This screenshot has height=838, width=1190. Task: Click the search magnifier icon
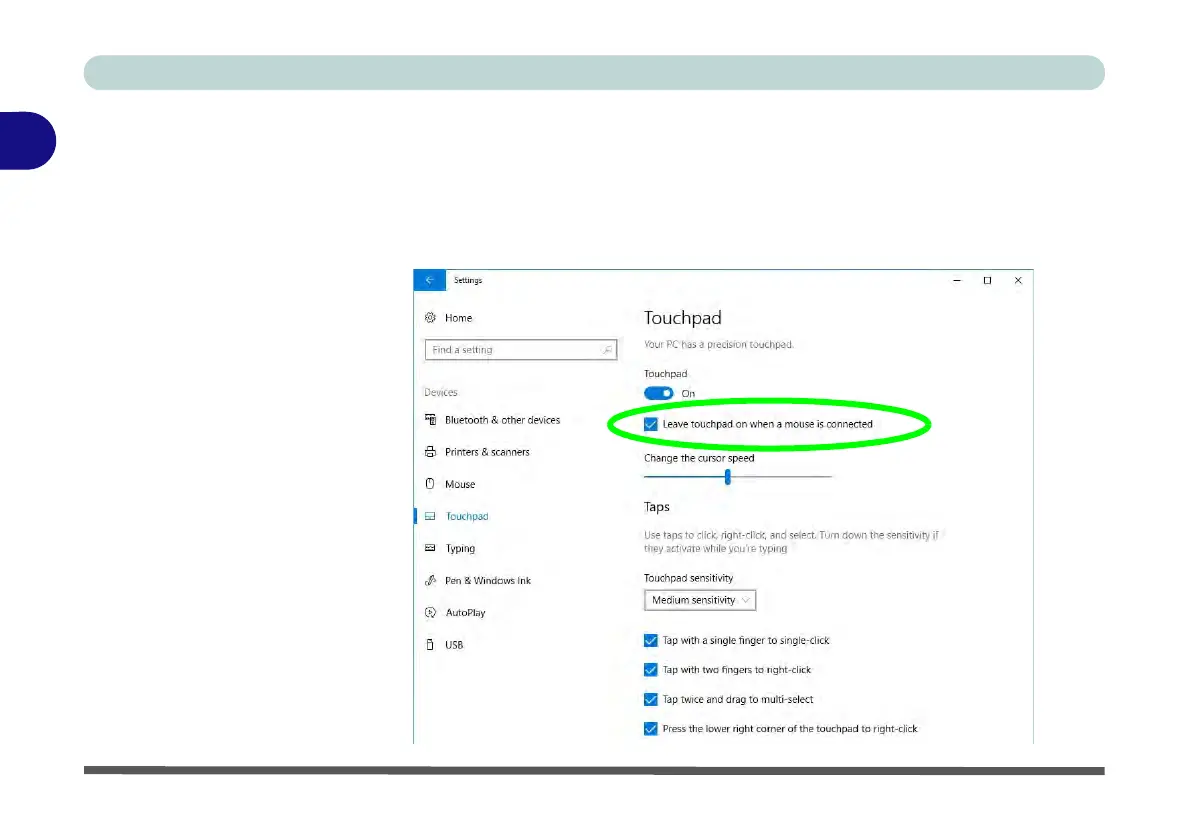pyautogui.click(x=606, y=350)
